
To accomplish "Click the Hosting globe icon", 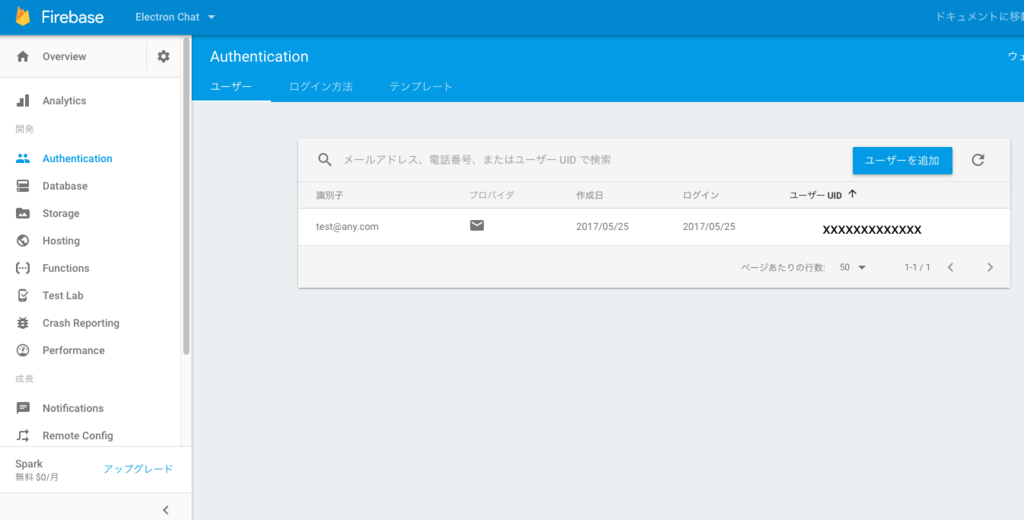I will click(x=23, y=240).
